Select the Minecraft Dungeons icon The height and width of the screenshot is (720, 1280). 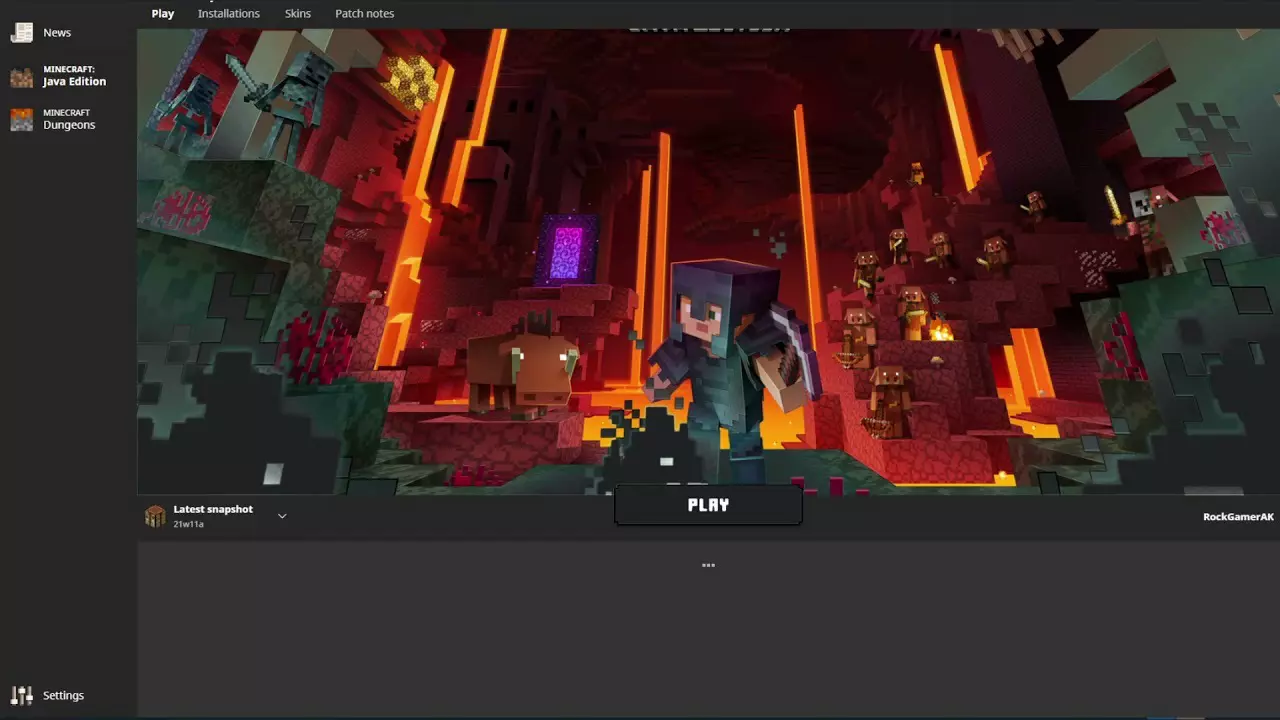coord(21,120)
